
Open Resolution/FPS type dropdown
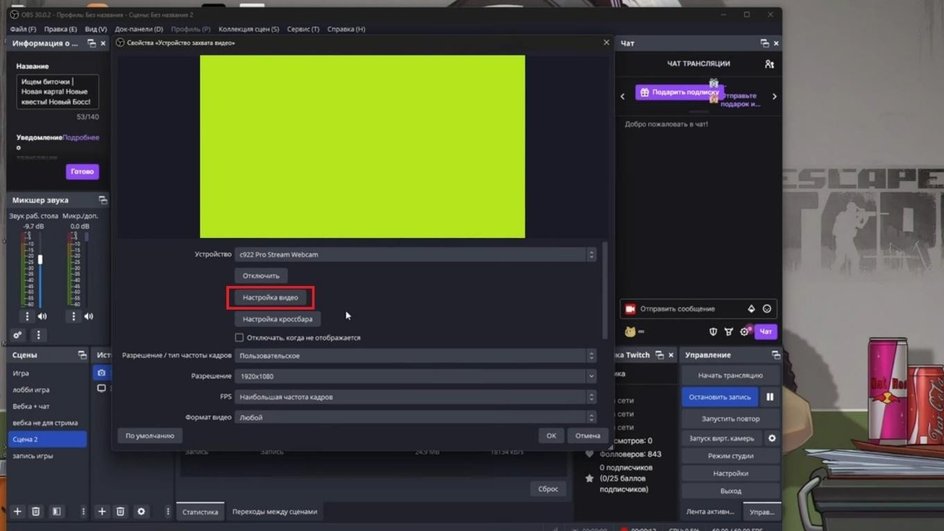point(415,356)
